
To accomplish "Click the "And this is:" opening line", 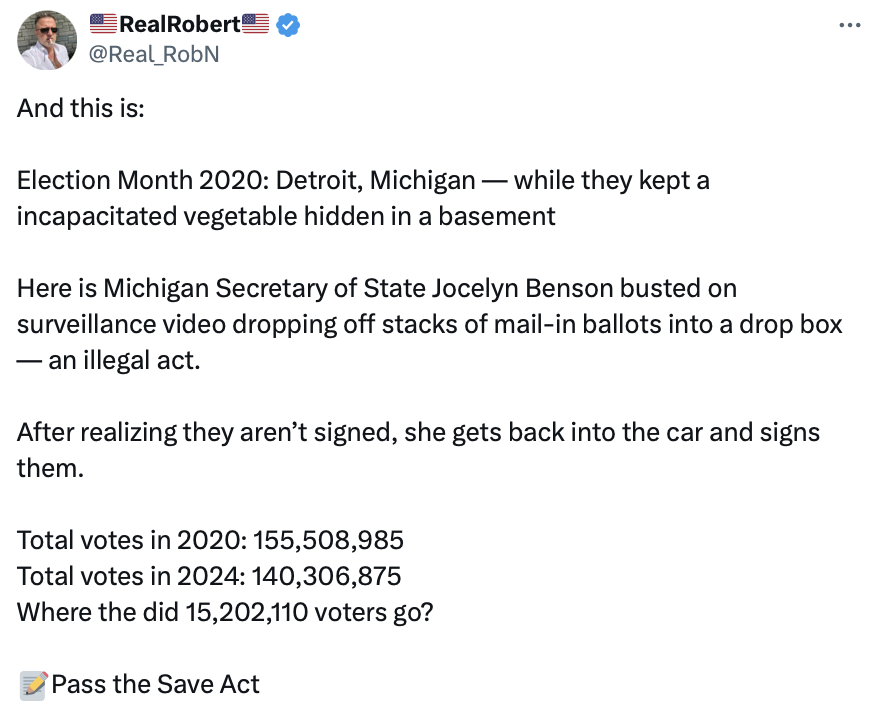I will [x=81, y=108].
